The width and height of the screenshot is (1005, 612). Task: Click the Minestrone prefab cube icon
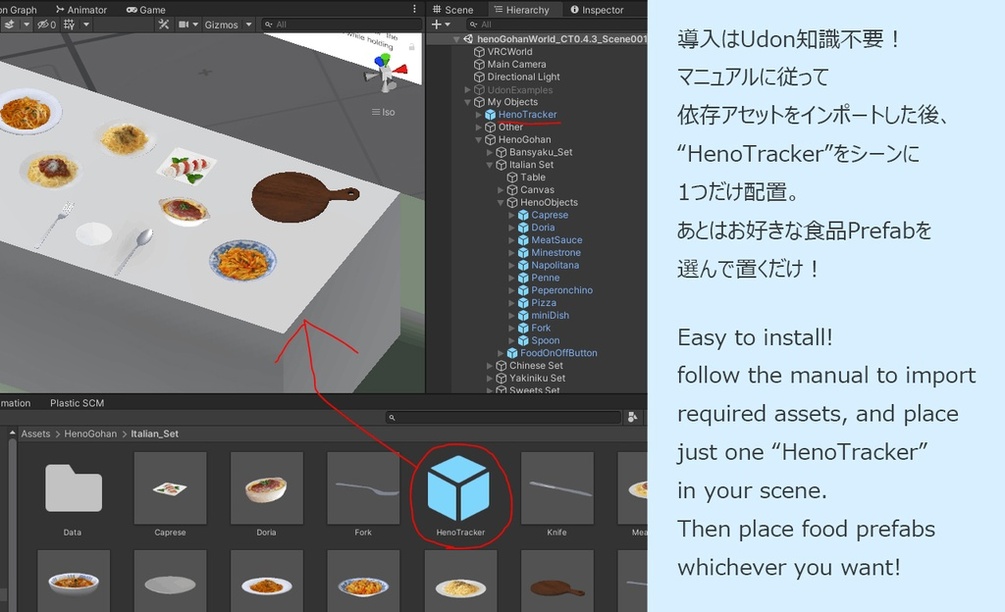coord(523,252)
